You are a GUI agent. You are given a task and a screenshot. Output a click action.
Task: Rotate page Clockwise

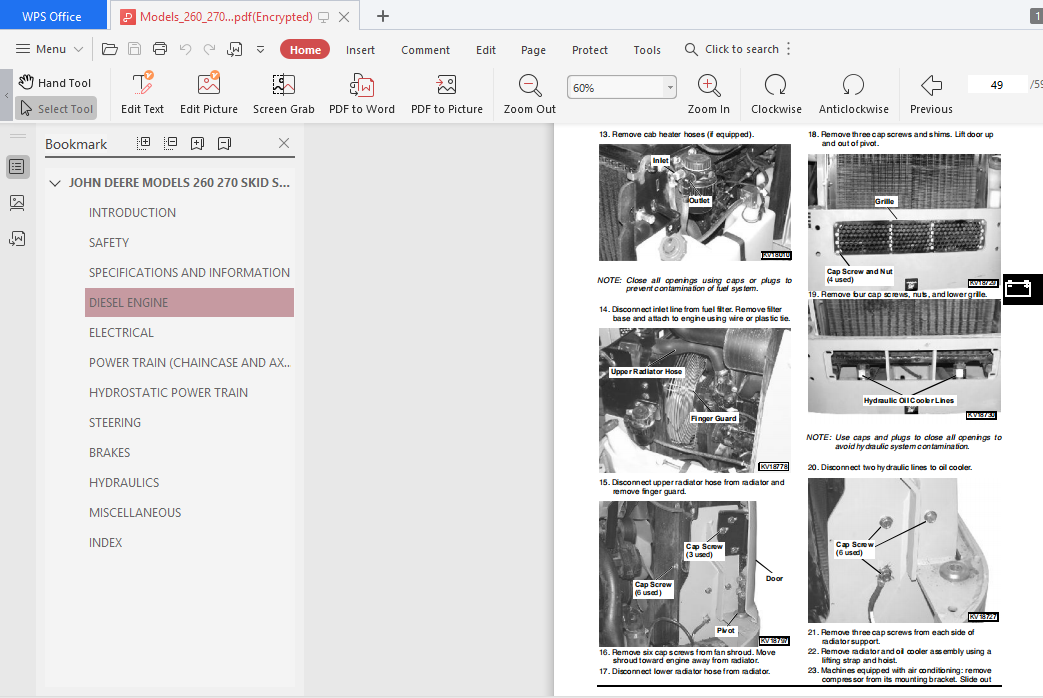point(776,93)
